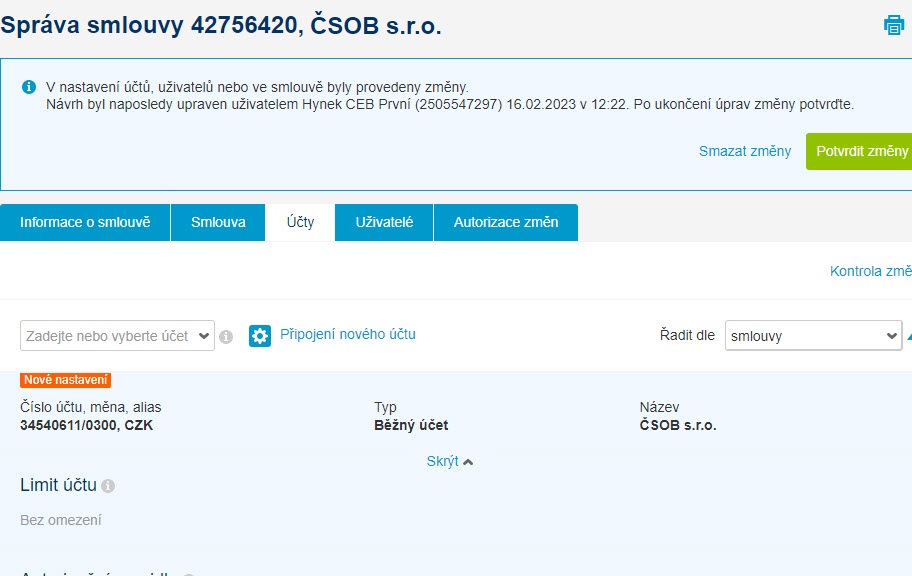Open the Smlouva tab

[218, 222]
